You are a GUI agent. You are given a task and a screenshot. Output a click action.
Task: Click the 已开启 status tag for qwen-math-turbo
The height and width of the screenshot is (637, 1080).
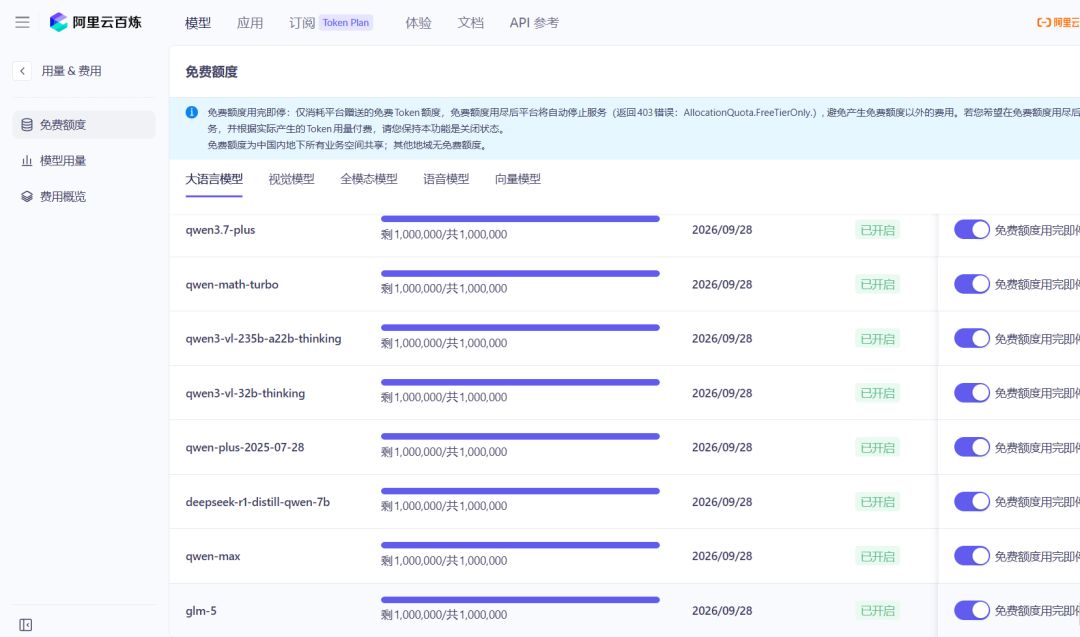878,284
